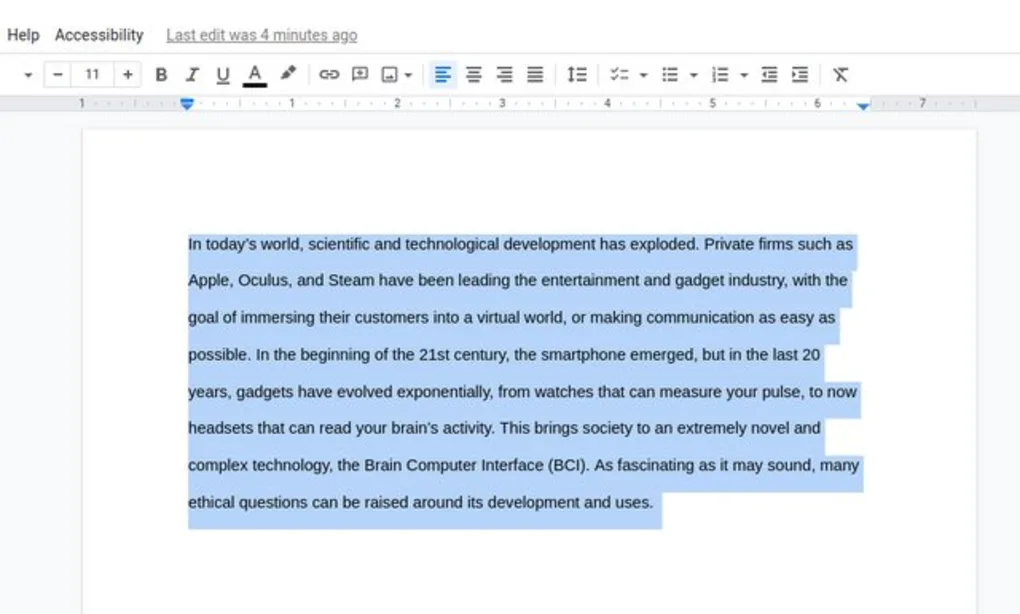Apply the bulleted list icon
Screen dimensions: 1020x614
point(670,75)
